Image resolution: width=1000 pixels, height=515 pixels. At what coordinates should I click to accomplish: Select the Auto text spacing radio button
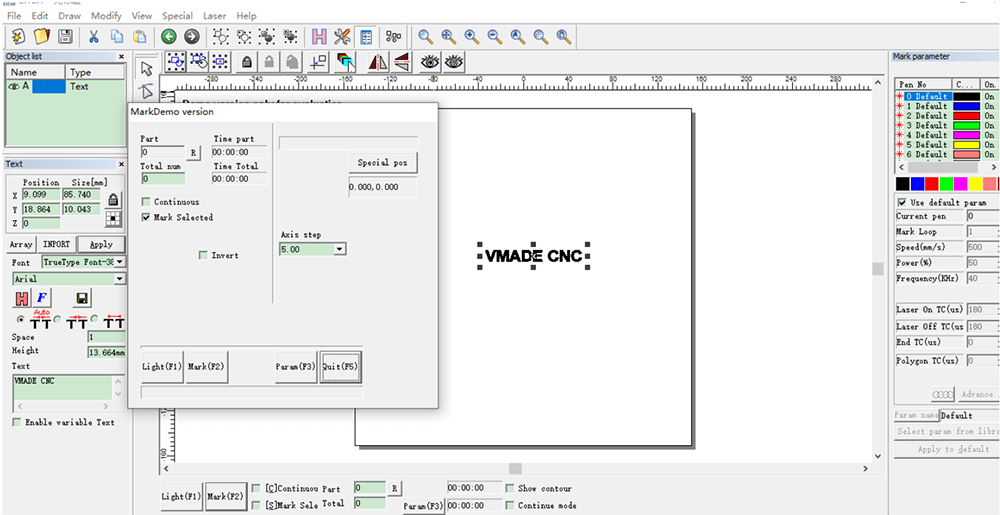pos(20,319)
